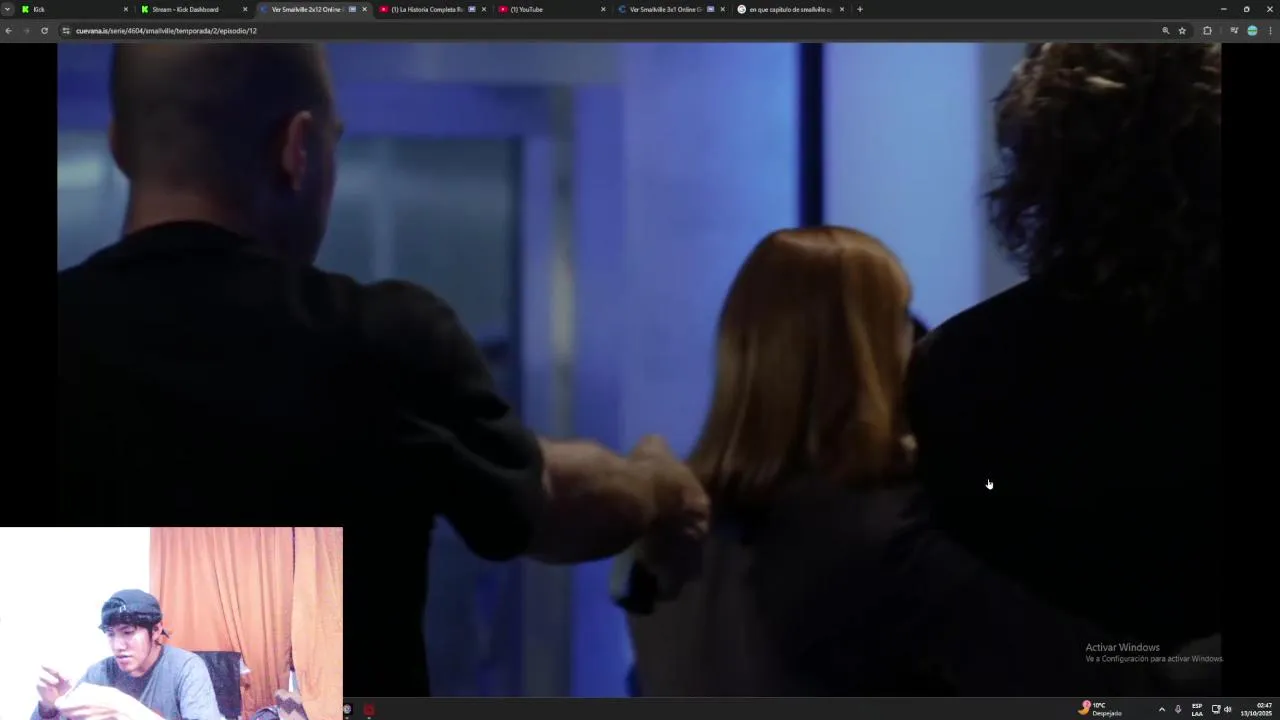1280x720 pixels.
Task: Switch to Stream - Kick Dashboard tab
Action: point(194,9)
